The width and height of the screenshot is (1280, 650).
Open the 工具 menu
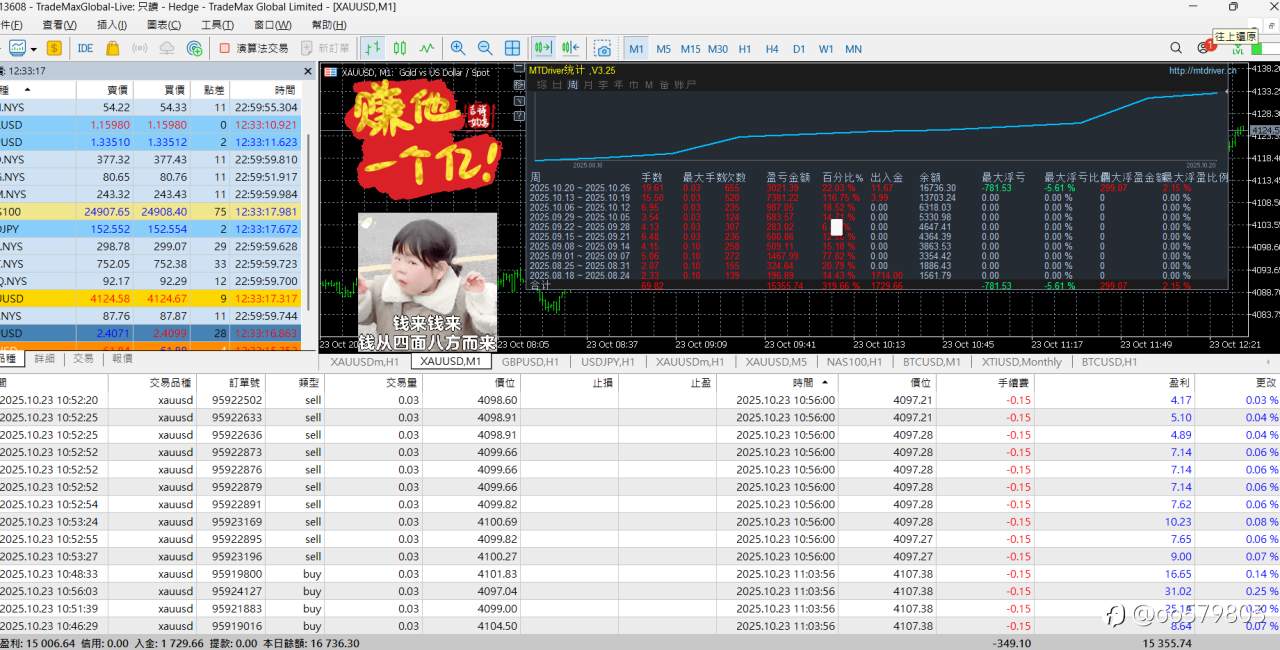pos(216,25)
